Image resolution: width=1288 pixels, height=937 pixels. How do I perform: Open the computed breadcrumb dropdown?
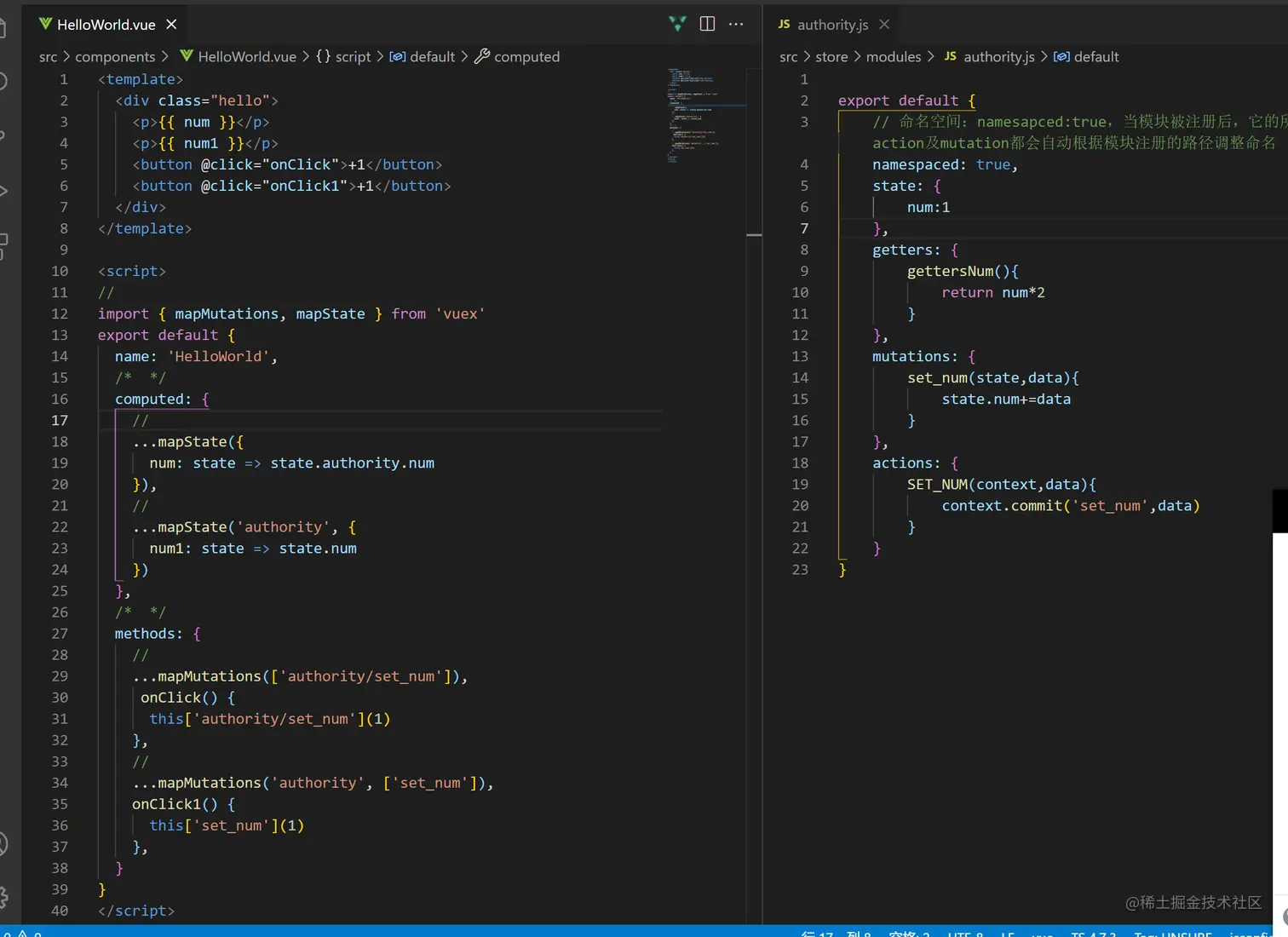(x=527, y=57)
